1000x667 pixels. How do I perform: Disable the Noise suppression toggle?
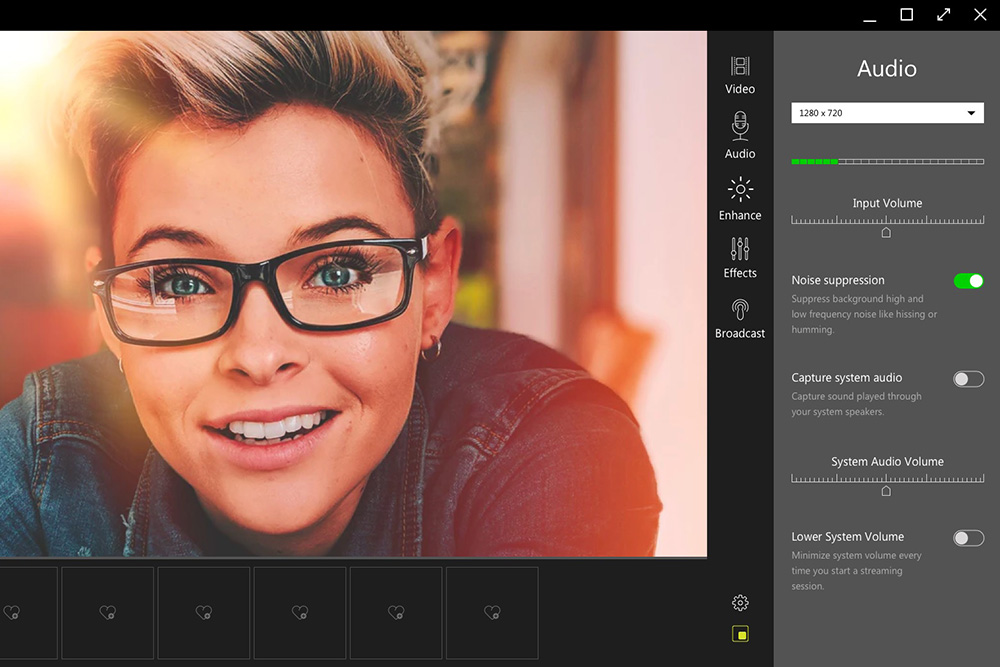(x=967, y=281)
